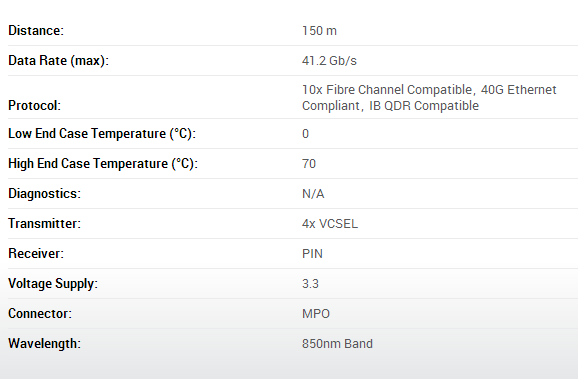578x379 pixels.
Task: Click the Data Rate (max) label
Action: 58,60
